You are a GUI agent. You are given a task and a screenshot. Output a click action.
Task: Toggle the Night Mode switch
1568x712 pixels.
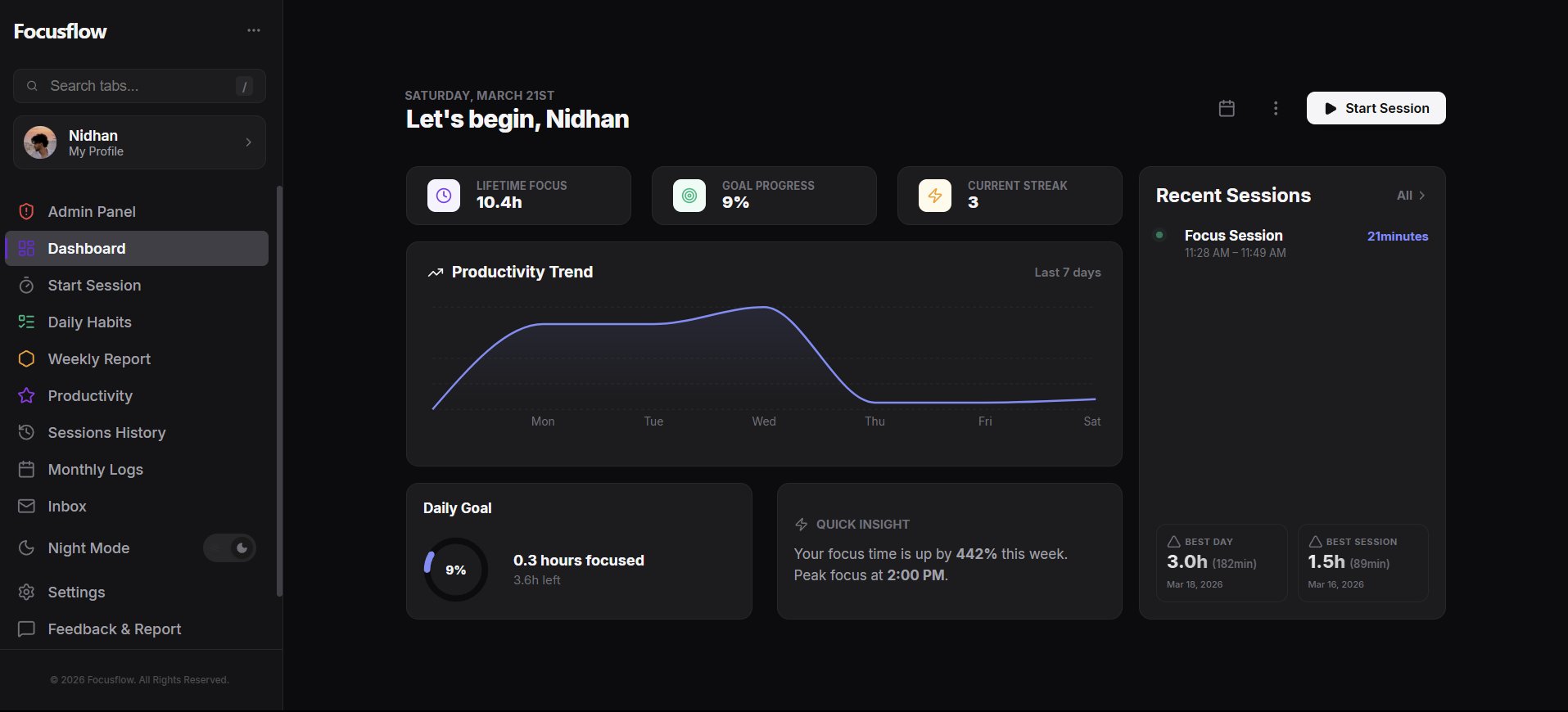tap(230, 548)
